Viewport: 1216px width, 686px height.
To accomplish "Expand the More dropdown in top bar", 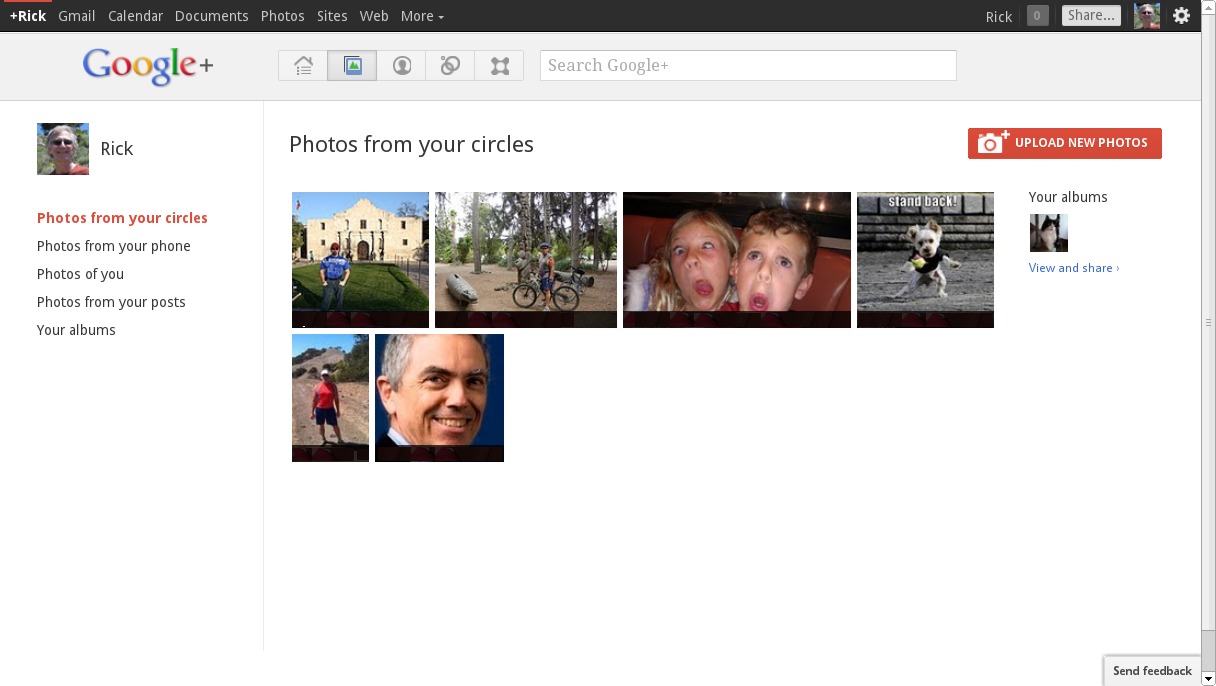I will click(x=422, y=16).
